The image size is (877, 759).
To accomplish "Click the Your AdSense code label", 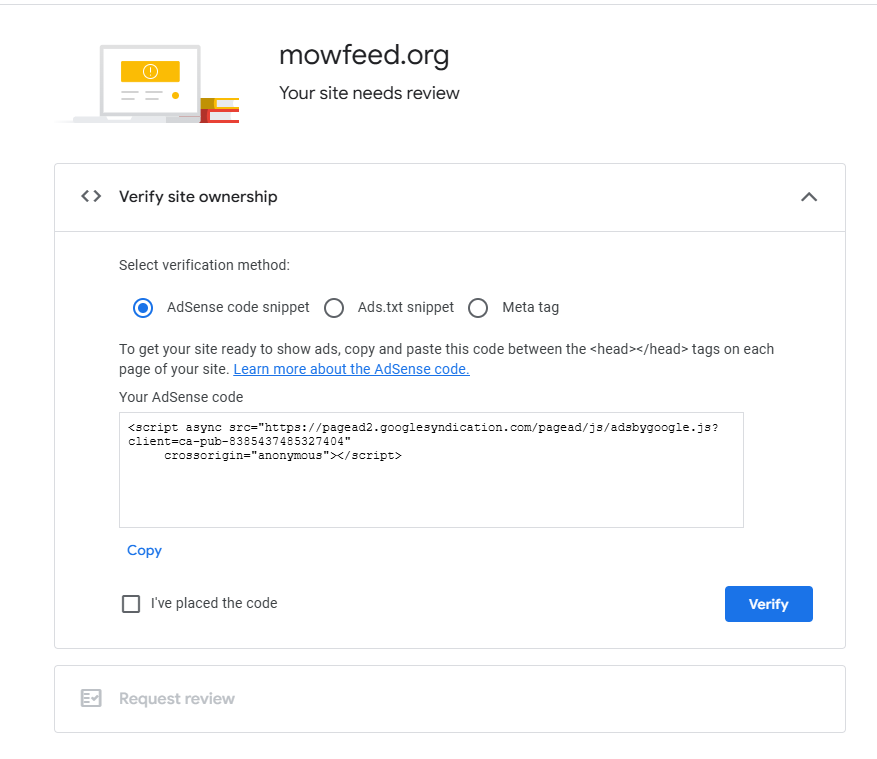I will click(x=181, y=397).
